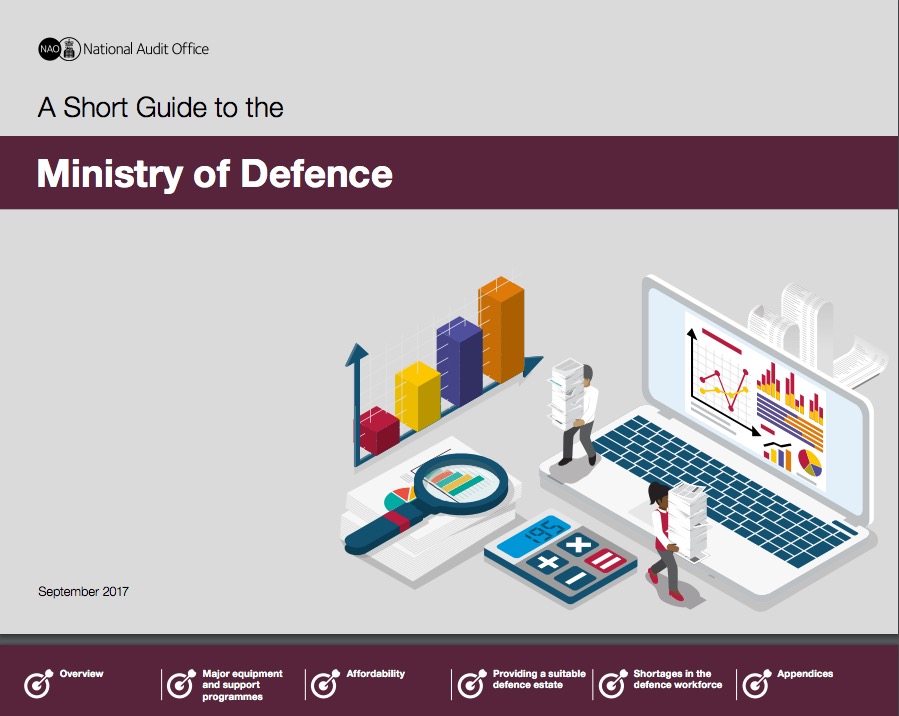The width and height of the screenshot is (899, 716).
Task: Click the NAO logo emblem
Action: 60,49
